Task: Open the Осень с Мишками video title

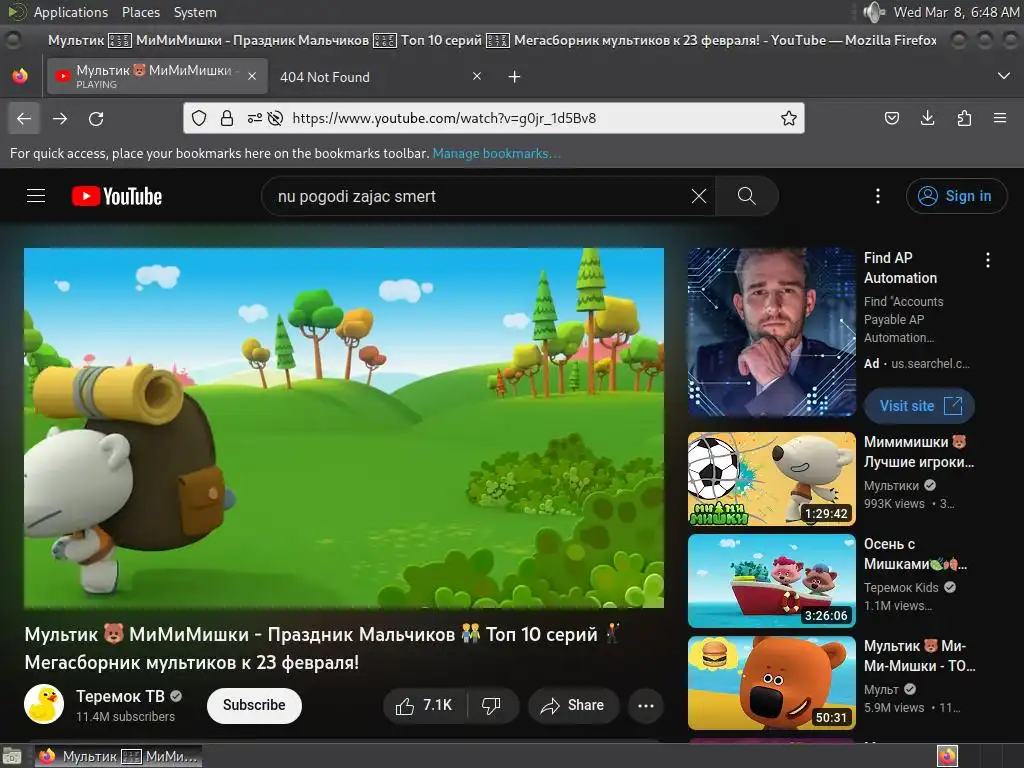Action: (x=916, y=554)
